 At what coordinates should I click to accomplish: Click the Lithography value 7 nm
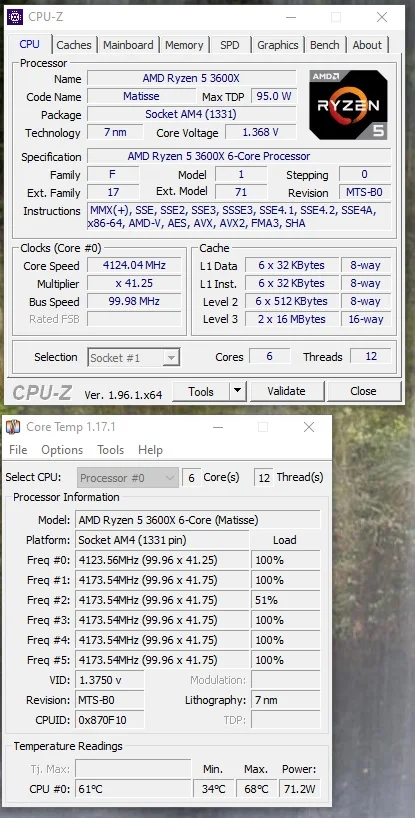coord(286,700)
